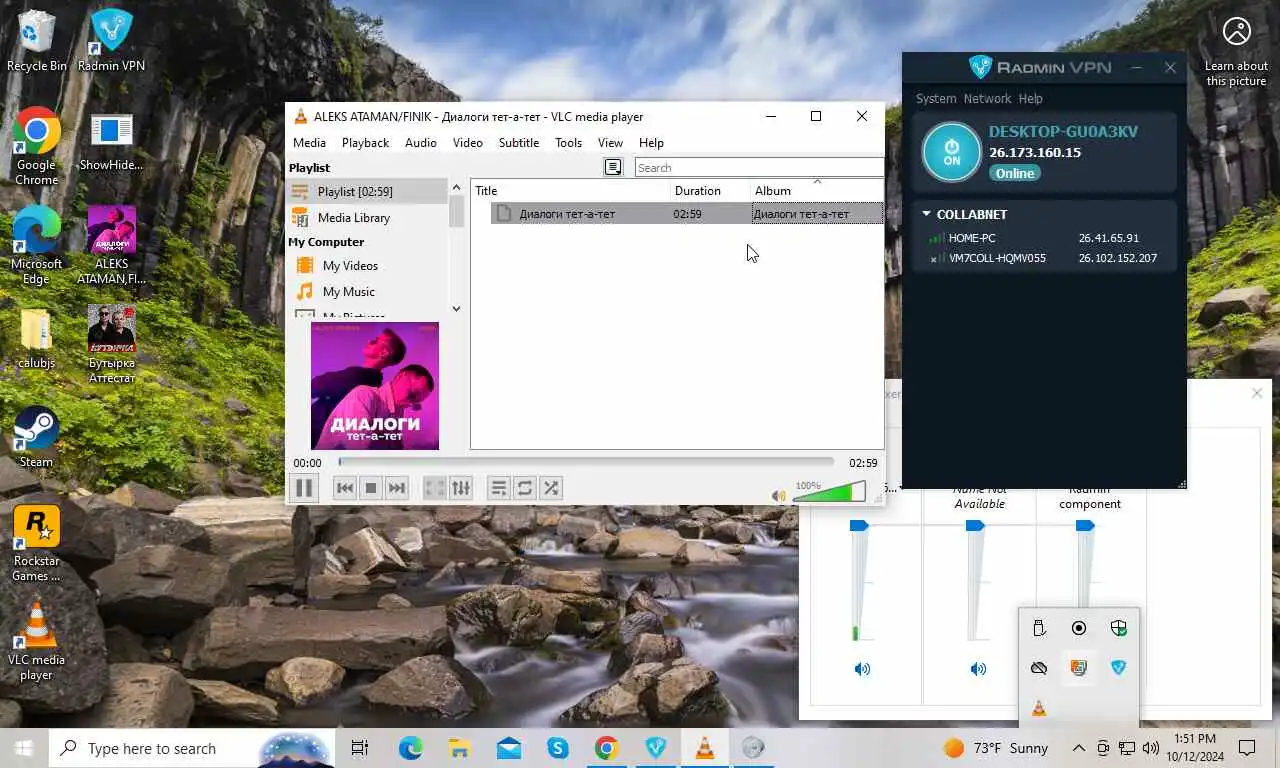
Task: Open the Tools menu in VLC
Action: 568,142
